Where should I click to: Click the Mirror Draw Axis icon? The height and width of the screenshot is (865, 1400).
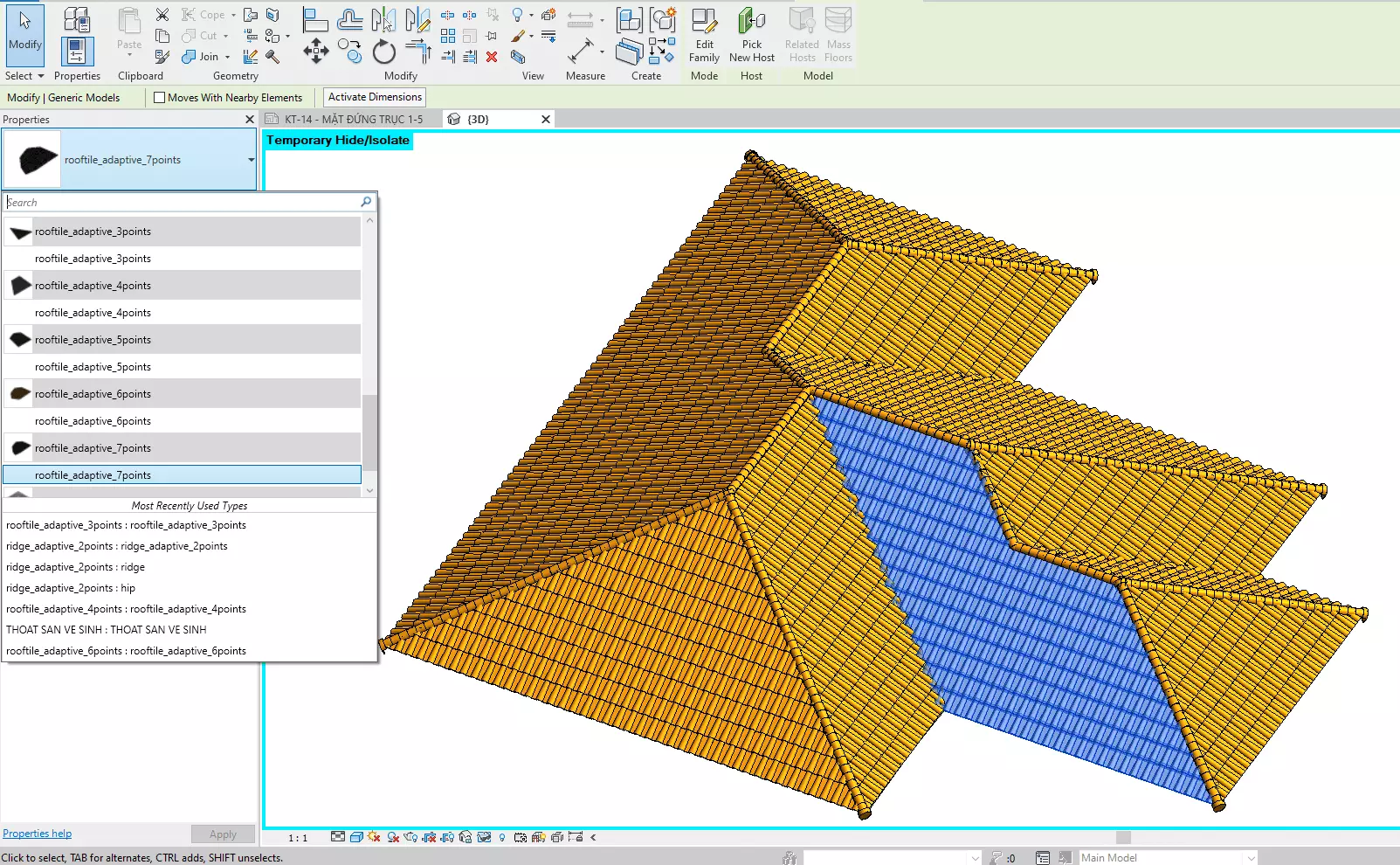(417, 20)
